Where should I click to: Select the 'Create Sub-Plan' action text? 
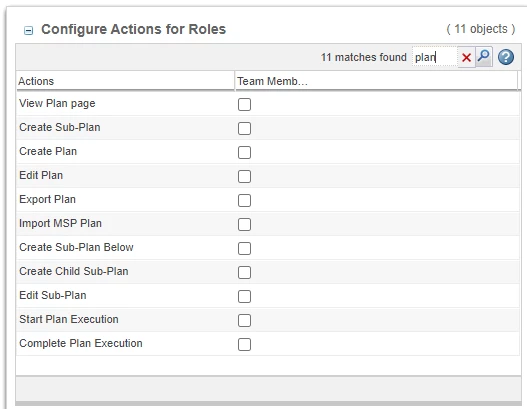point(60,127)
